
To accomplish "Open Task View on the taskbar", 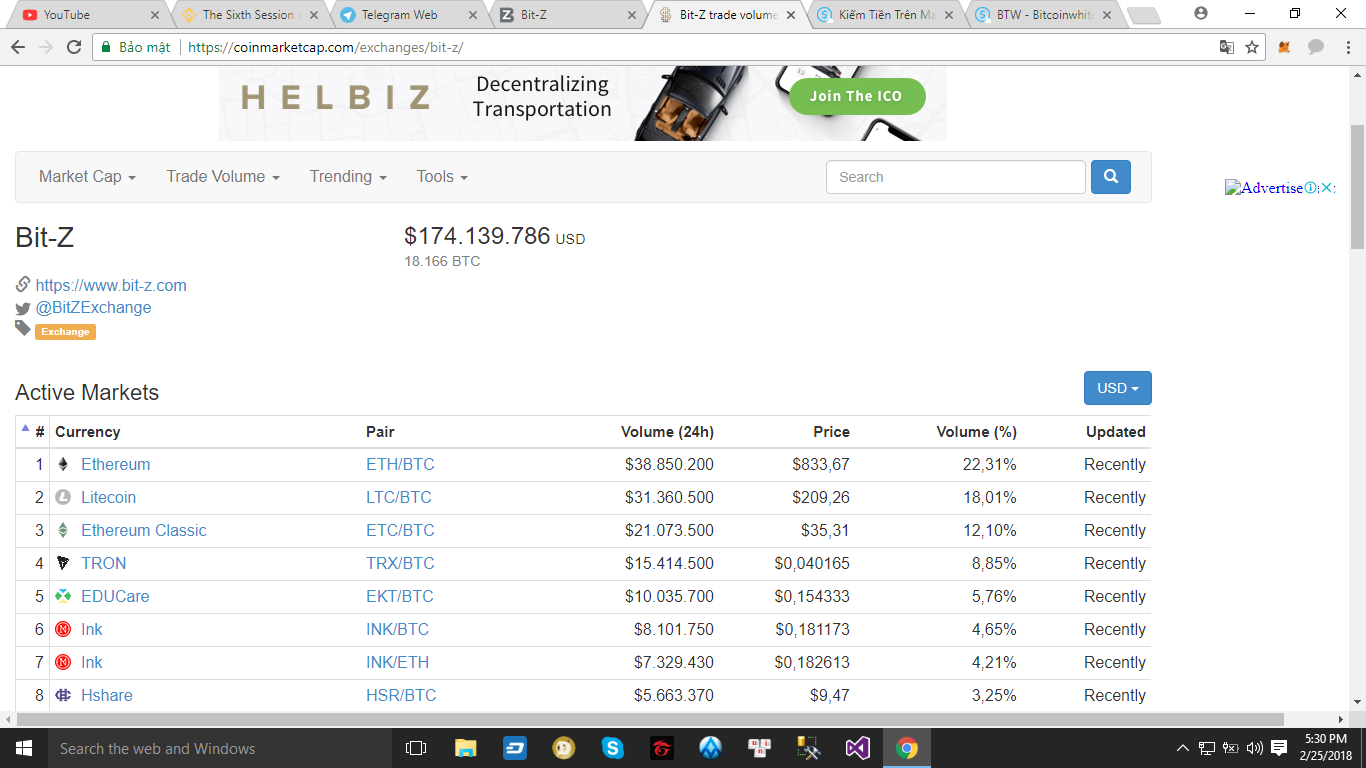I will click(416, 748).
